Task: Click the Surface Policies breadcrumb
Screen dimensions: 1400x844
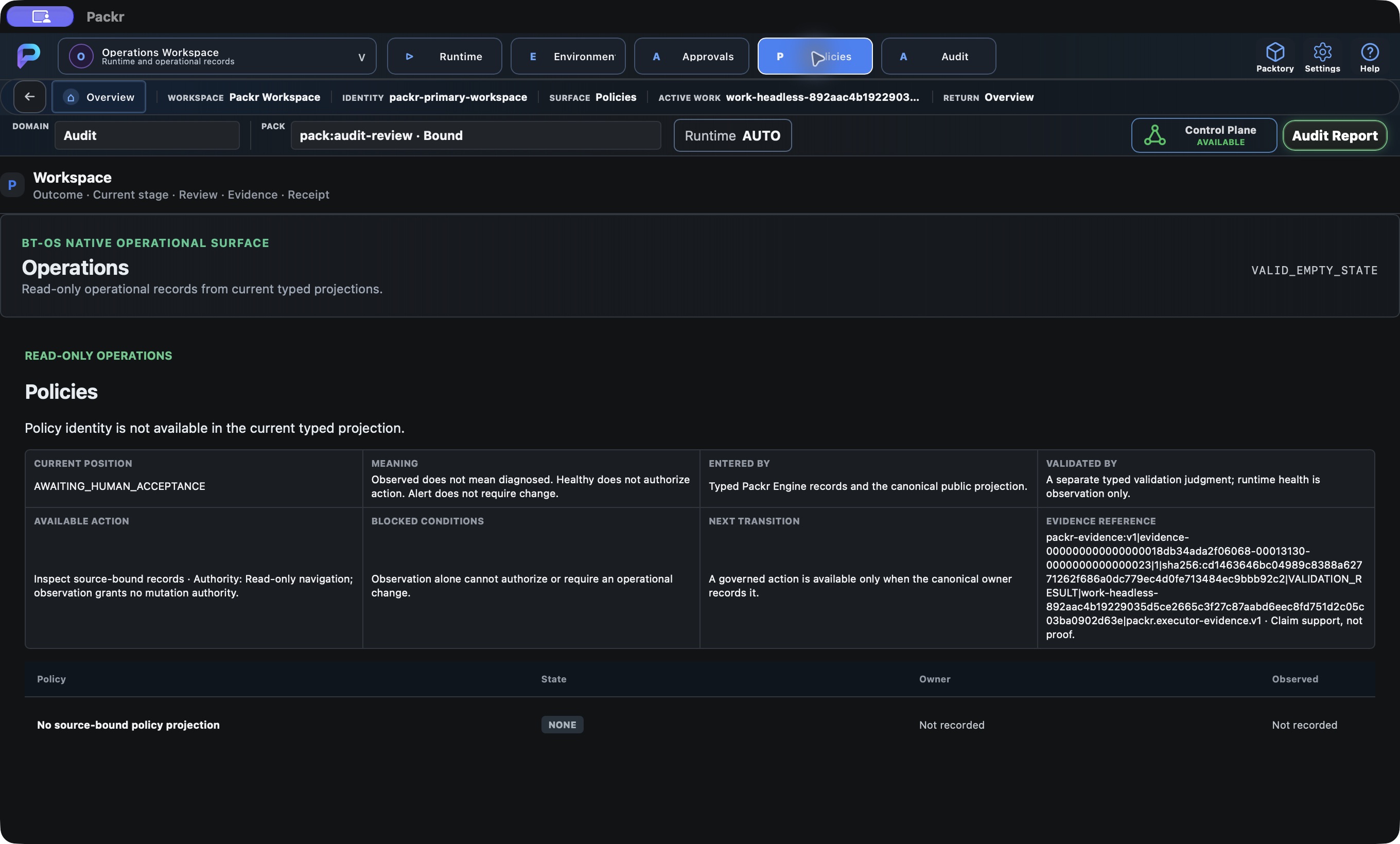Action: [x=592, y=97]
